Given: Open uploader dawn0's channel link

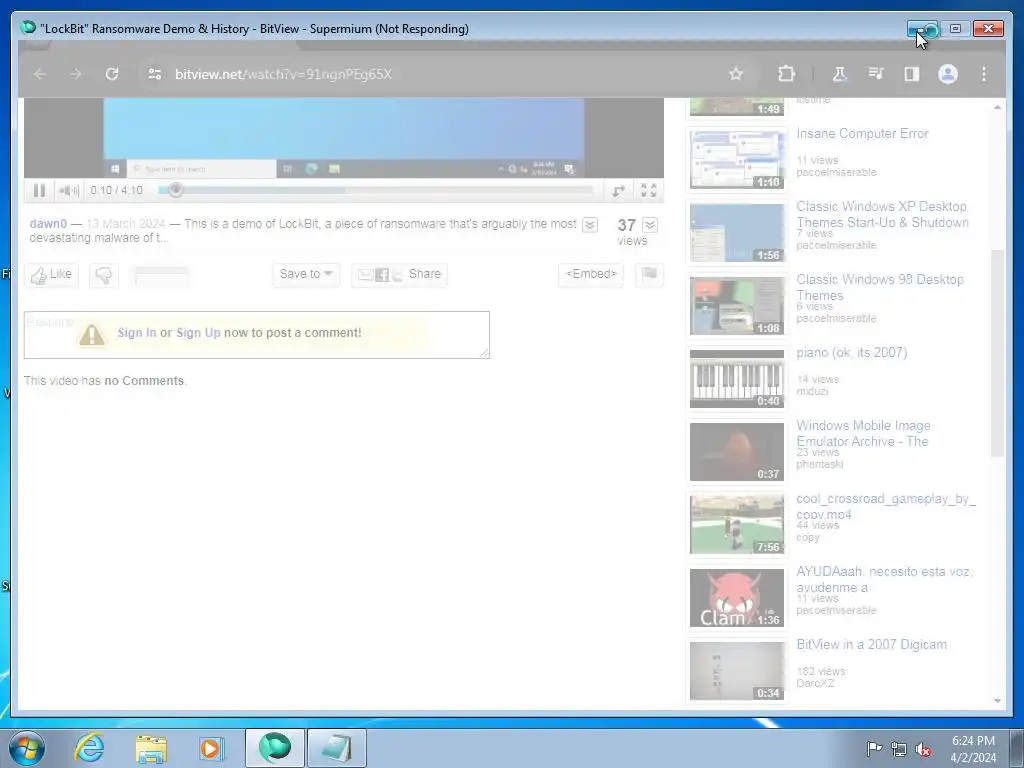Looking at the screenshot, I should 48,224.
